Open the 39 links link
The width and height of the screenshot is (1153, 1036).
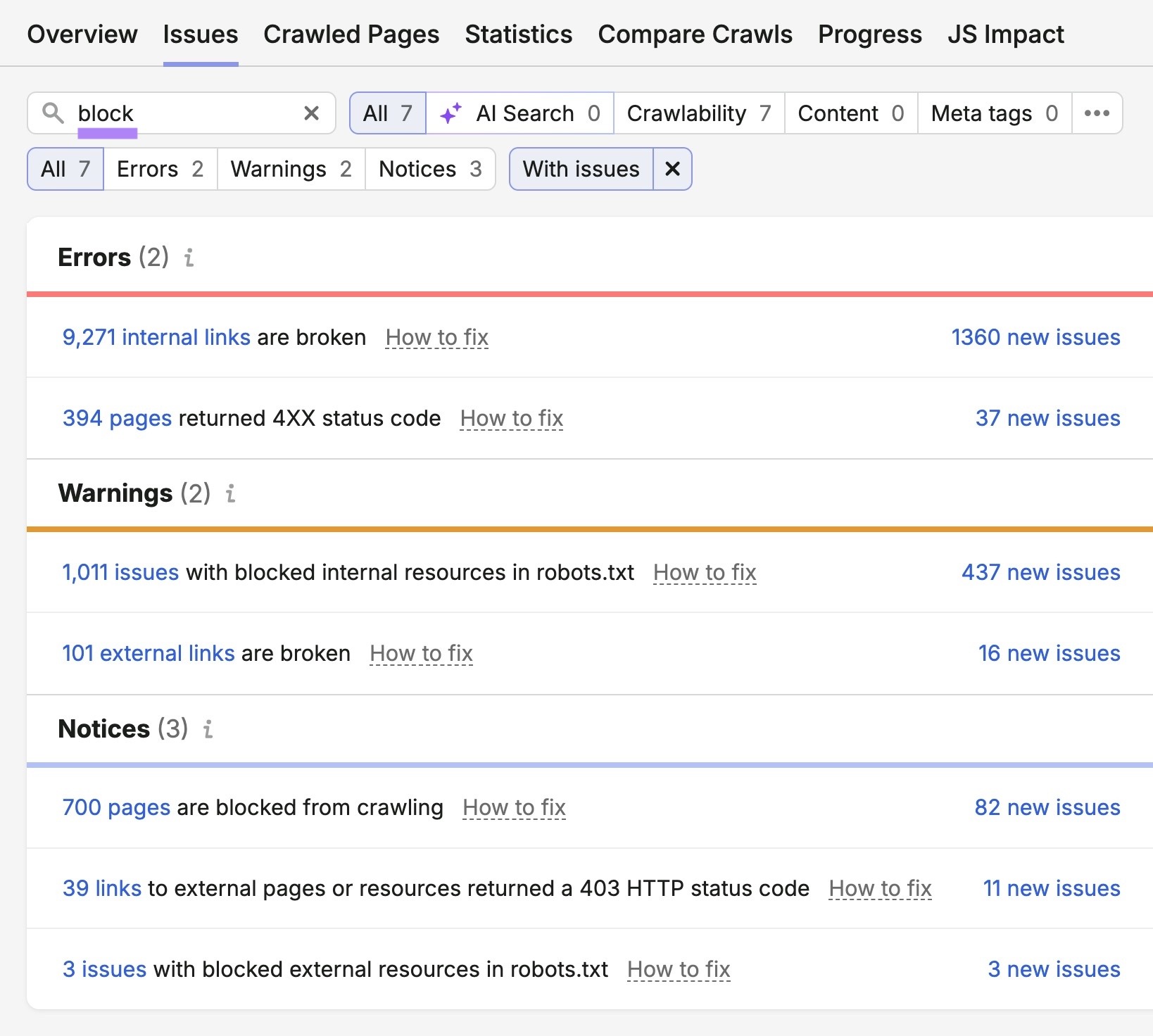click(x=102, y=888)
